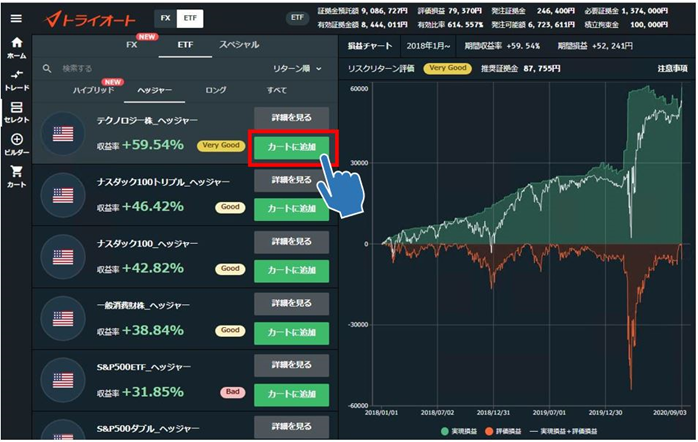
Task: Add テクノロジー株_ヘッジャー to cart
Action: click(292, 147)
